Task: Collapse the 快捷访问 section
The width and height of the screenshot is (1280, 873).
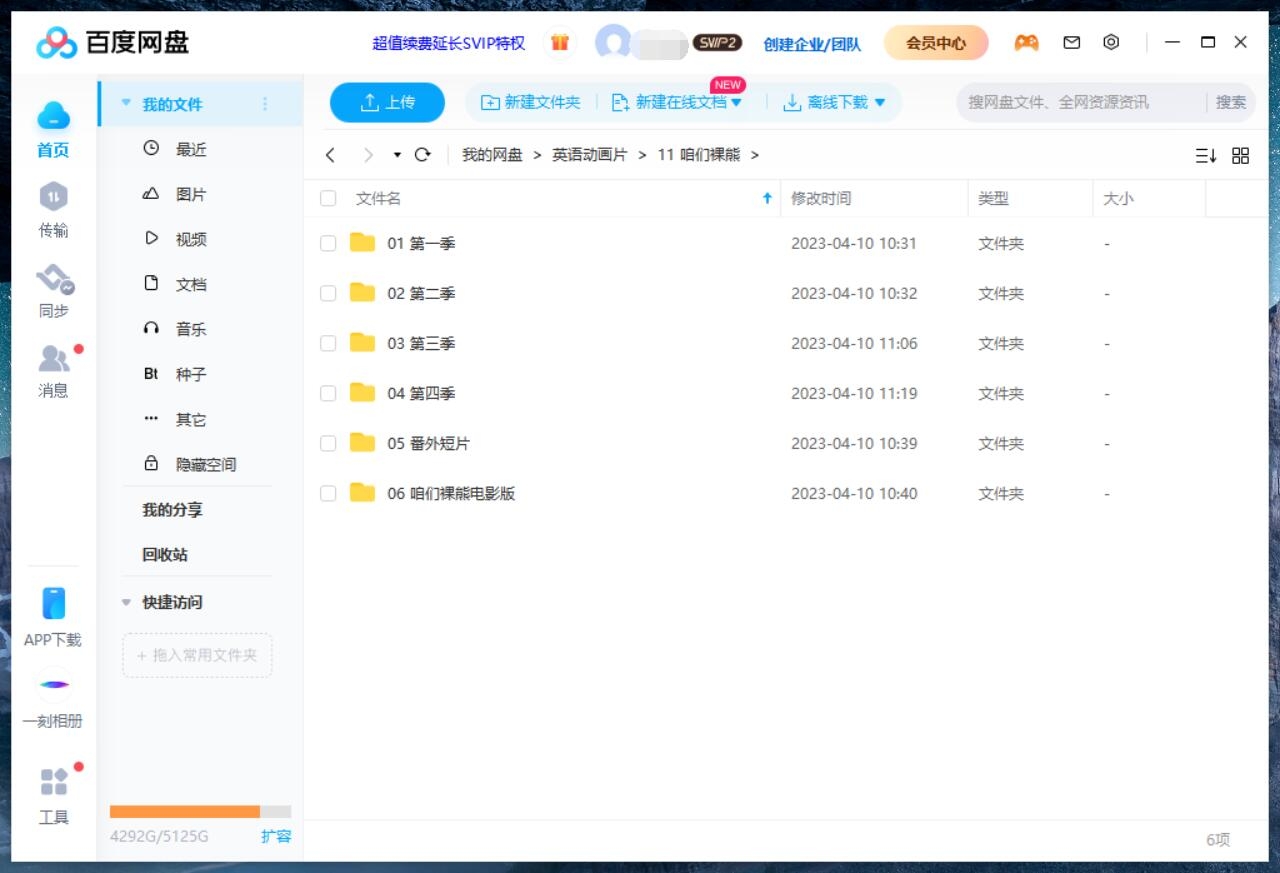Action: click(125, 602)
